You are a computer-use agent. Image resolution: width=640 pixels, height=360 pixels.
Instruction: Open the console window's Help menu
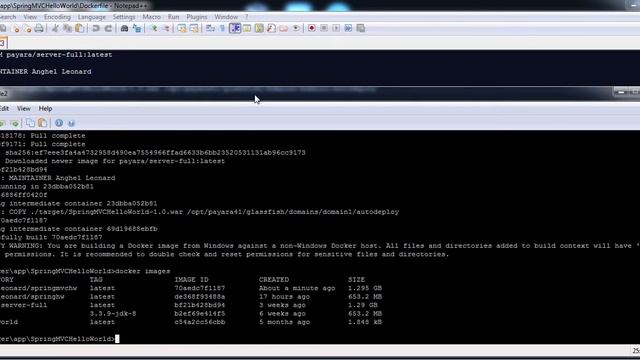tap(45, 109)
